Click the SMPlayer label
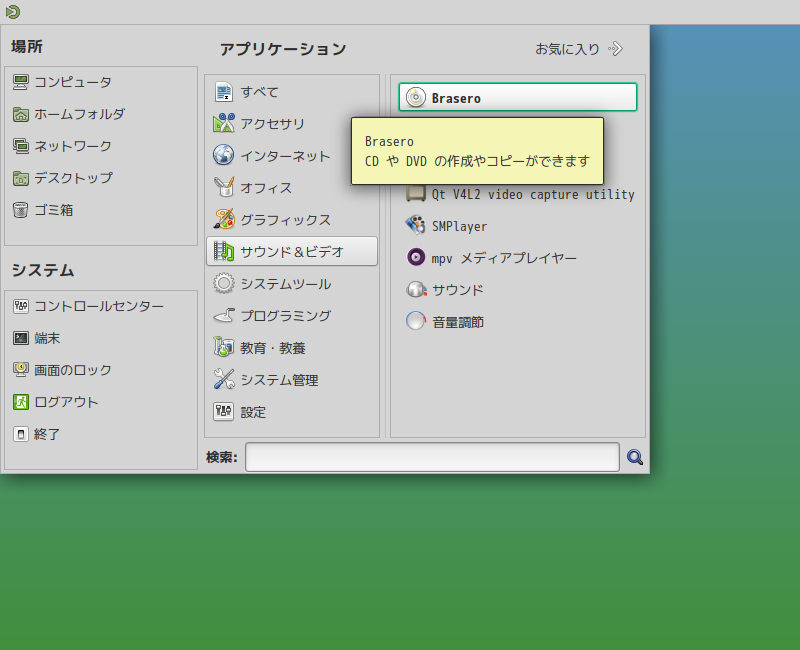Image resolution: width=800 pixels, height=650 pixels. tap(459, 227)
